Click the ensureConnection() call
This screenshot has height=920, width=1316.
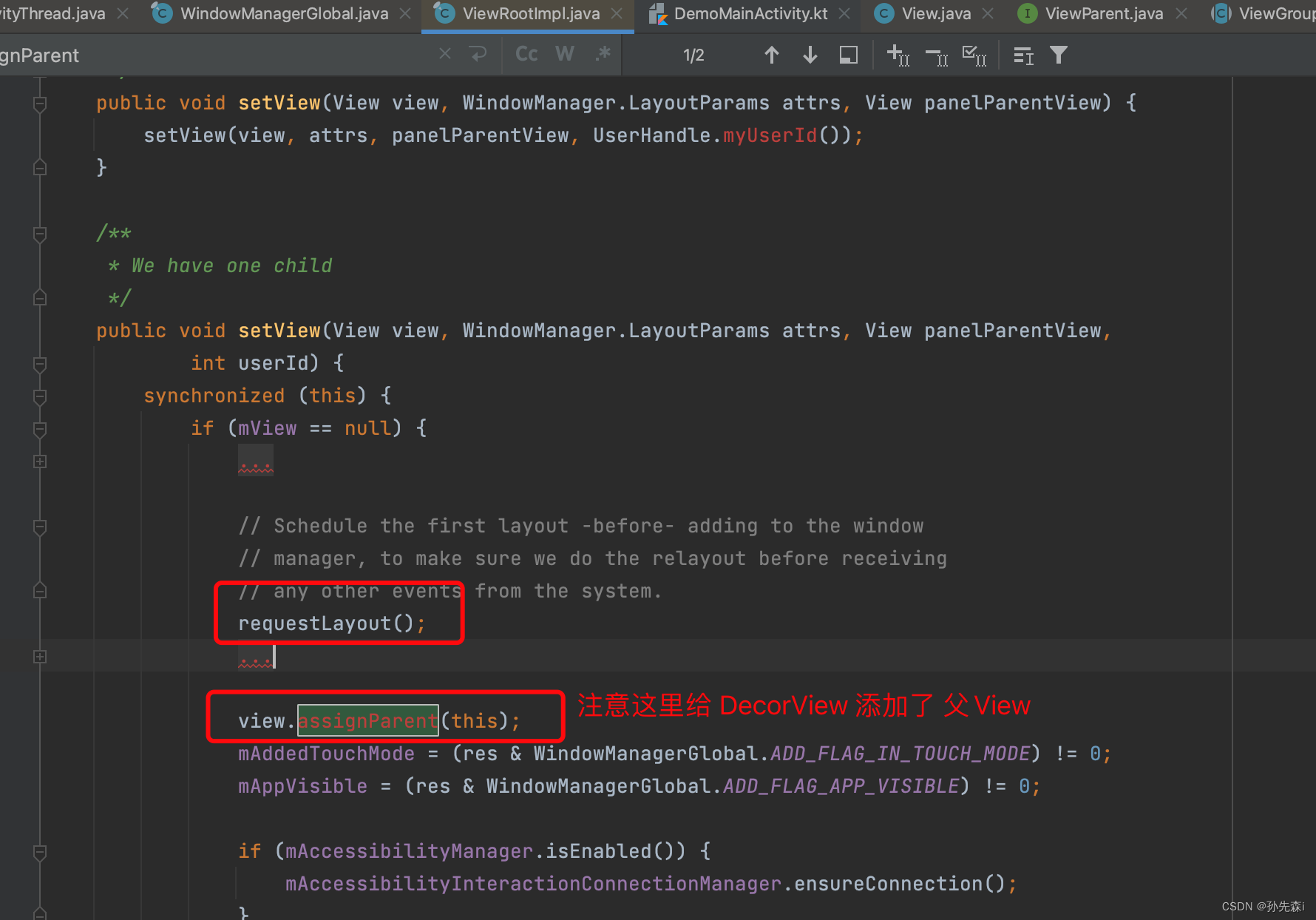tap(899, 884)
